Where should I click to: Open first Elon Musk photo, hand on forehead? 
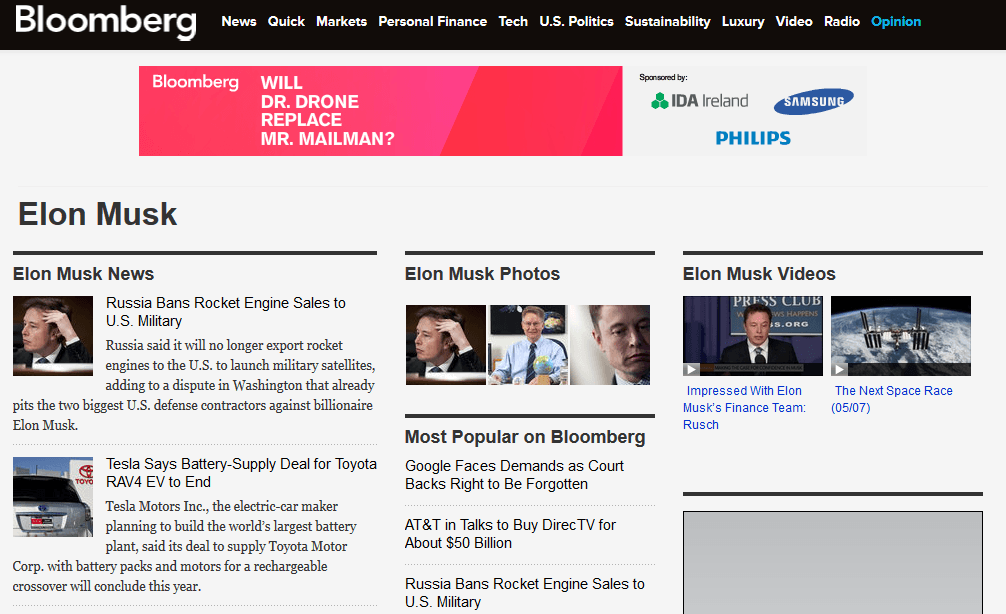[x=446, y=345]
